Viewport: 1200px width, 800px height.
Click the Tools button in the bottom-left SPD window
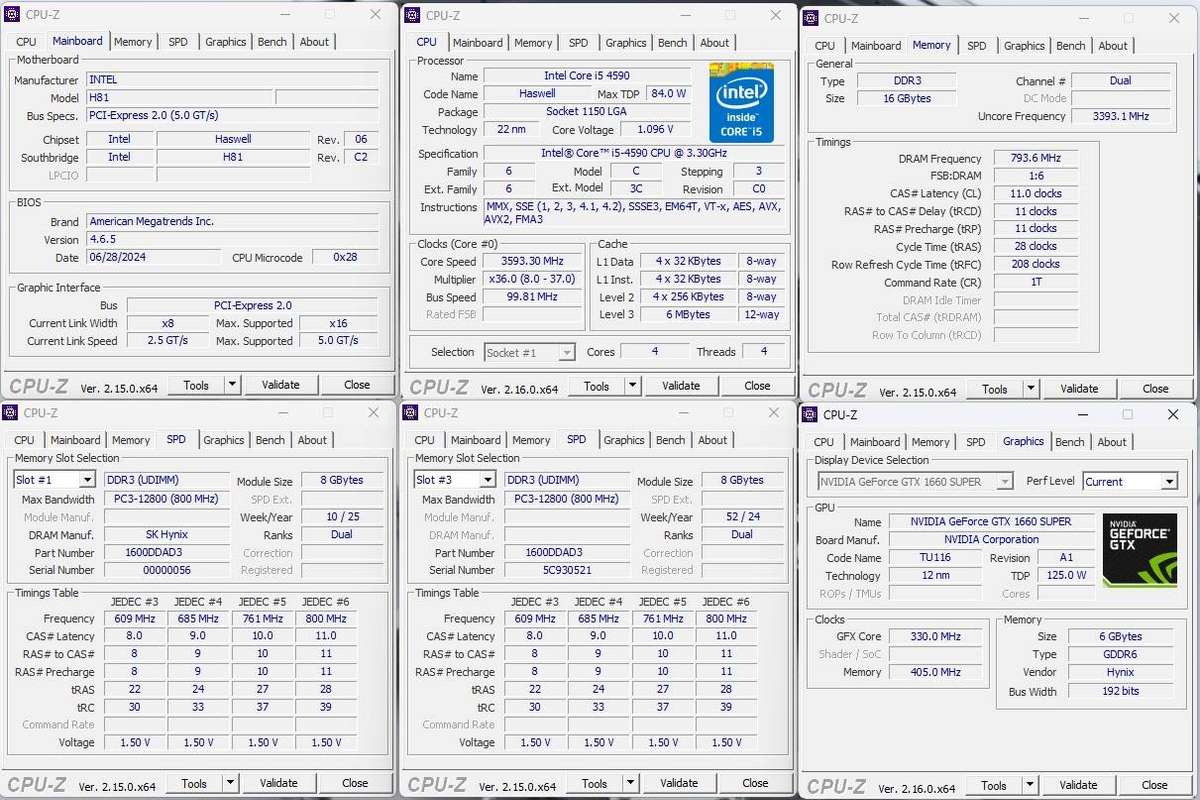tap(196, 782)
